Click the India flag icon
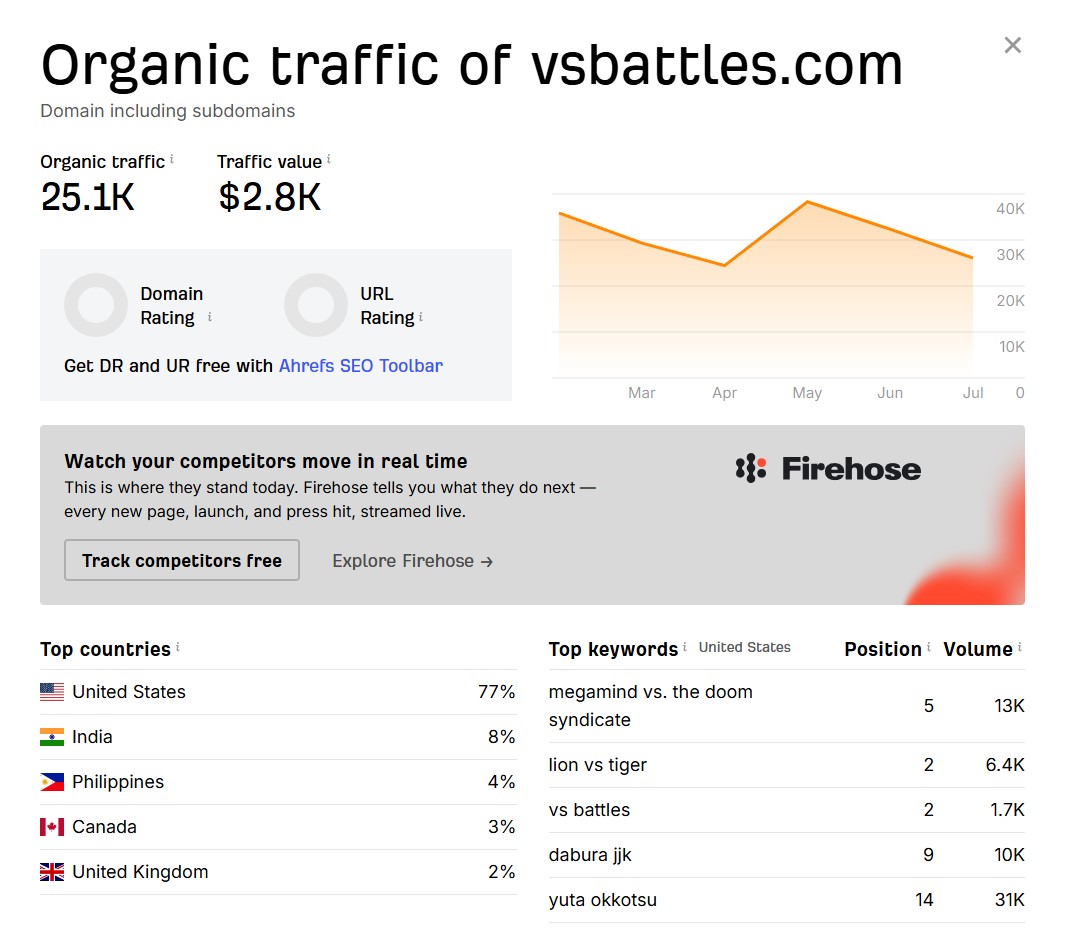This screenshot has height=947, width=1066. 52,737
